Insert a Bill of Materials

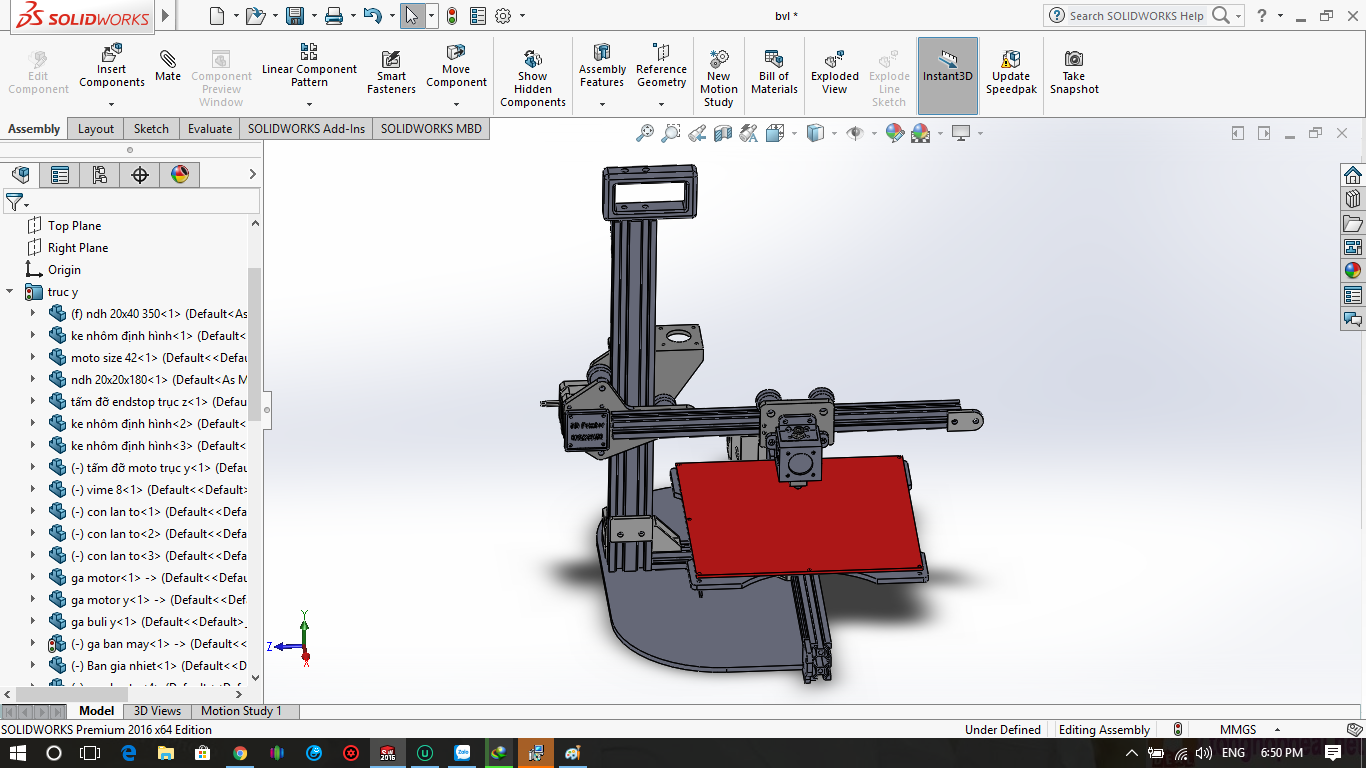(x=774, y=71)
